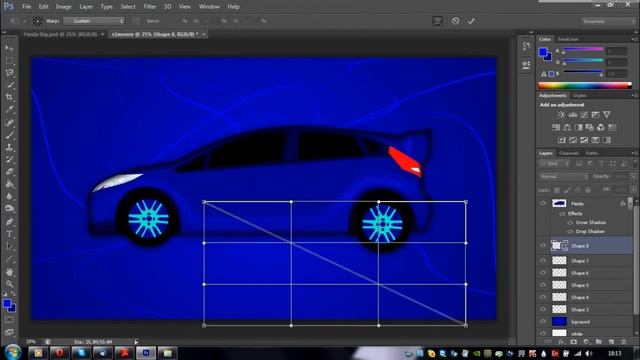The image size is (640, 360).
Task: Open Opera browser from the taskbar
Action: point(59,353)
